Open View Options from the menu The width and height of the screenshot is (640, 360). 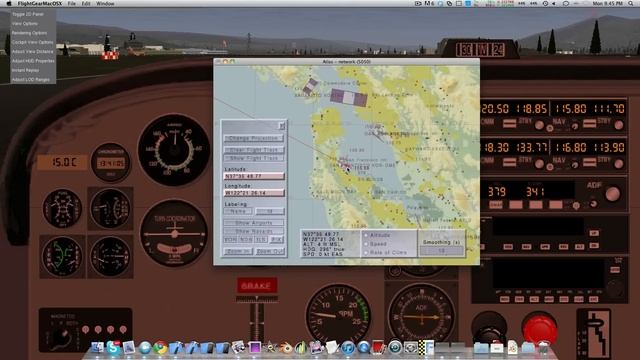click(33, 23)
